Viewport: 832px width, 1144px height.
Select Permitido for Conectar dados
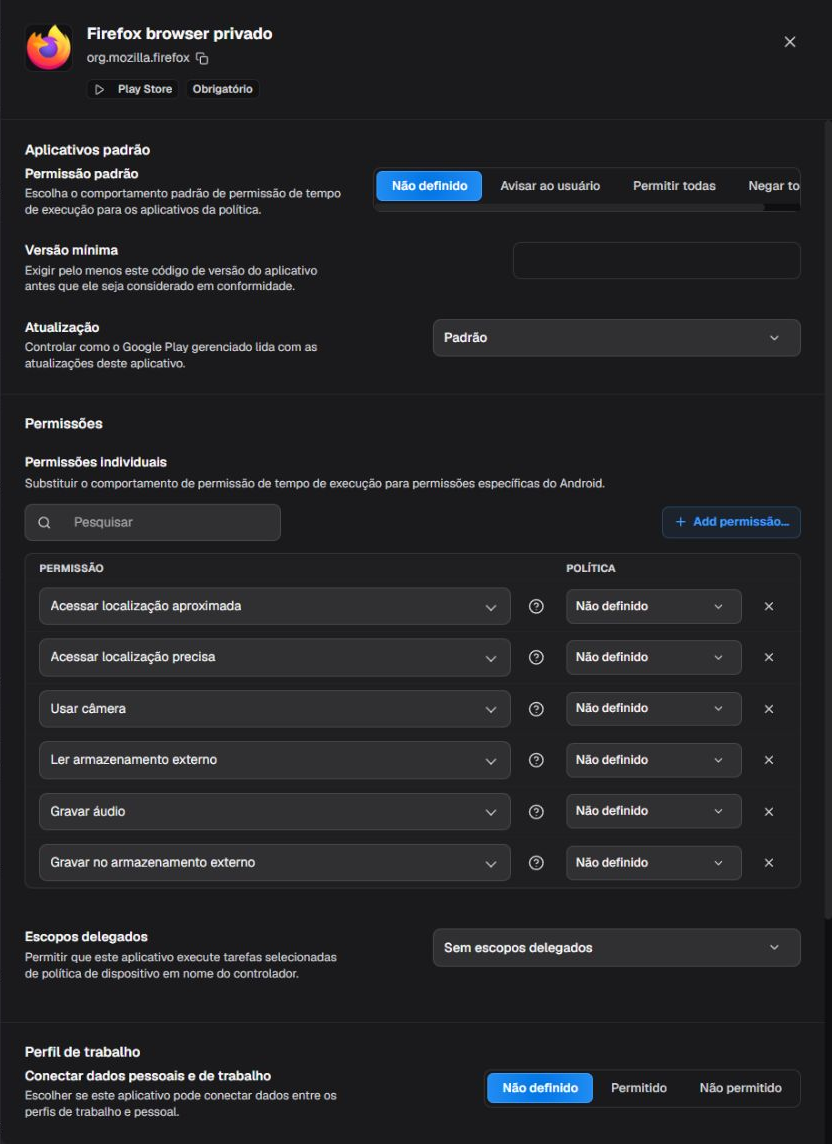coord(639,1088)
